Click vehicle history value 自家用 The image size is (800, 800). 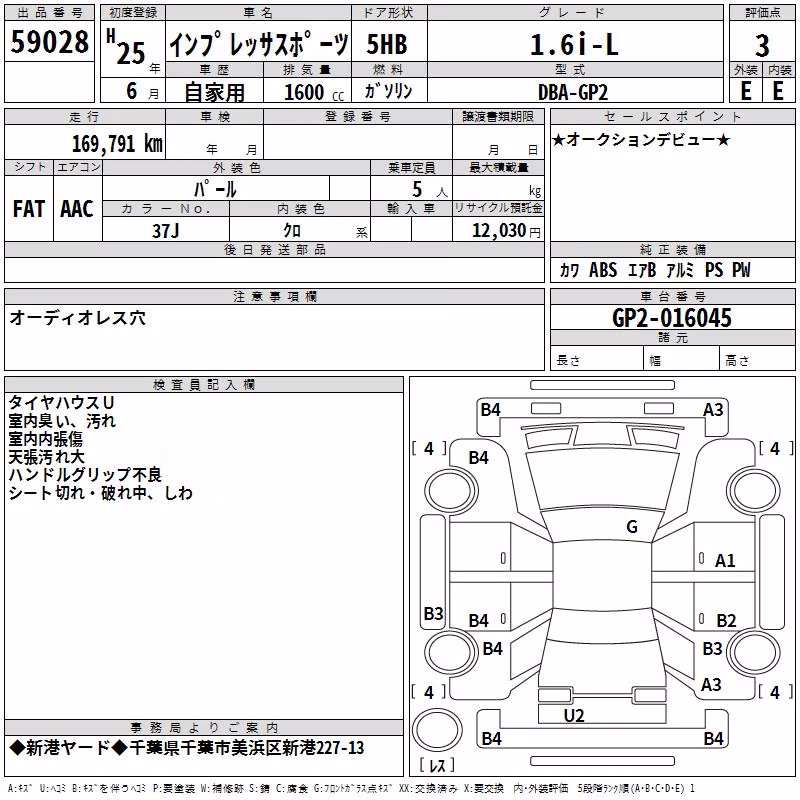[x=214, y=92]
